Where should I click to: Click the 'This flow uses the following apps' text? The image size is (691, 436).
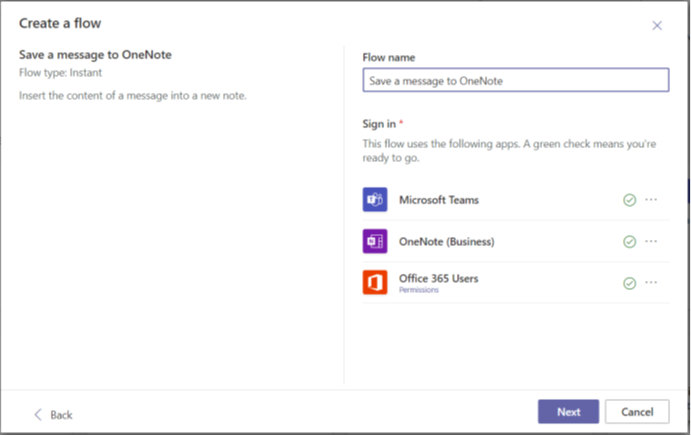509,151
